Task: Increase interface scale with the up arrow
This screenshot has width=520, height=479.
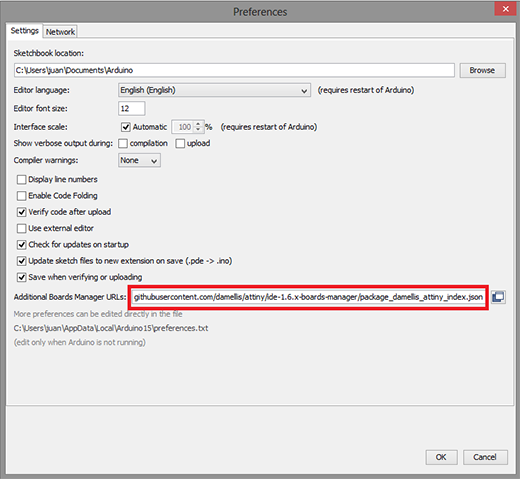Action: pos(198,124)
